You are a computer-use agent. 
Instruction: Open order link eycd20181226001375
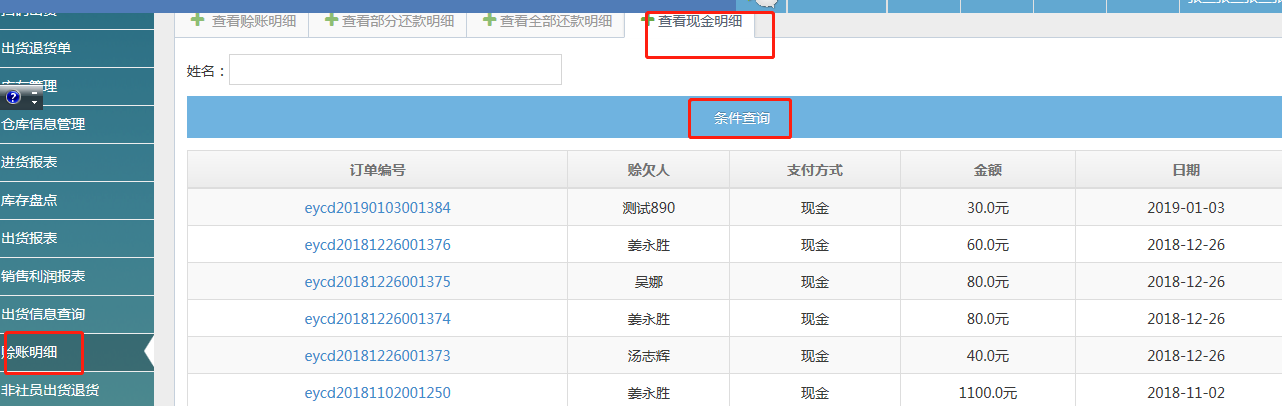click(377, 282)
